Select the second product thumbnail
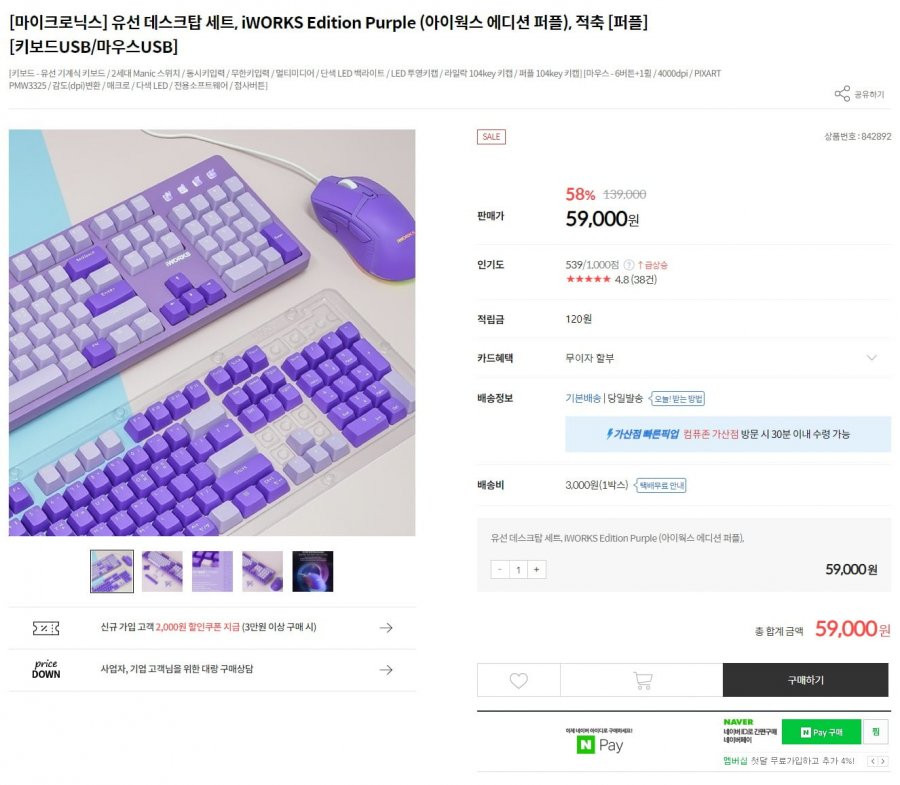The width and height of the screenshot is (900, 785). pos(162,571)
